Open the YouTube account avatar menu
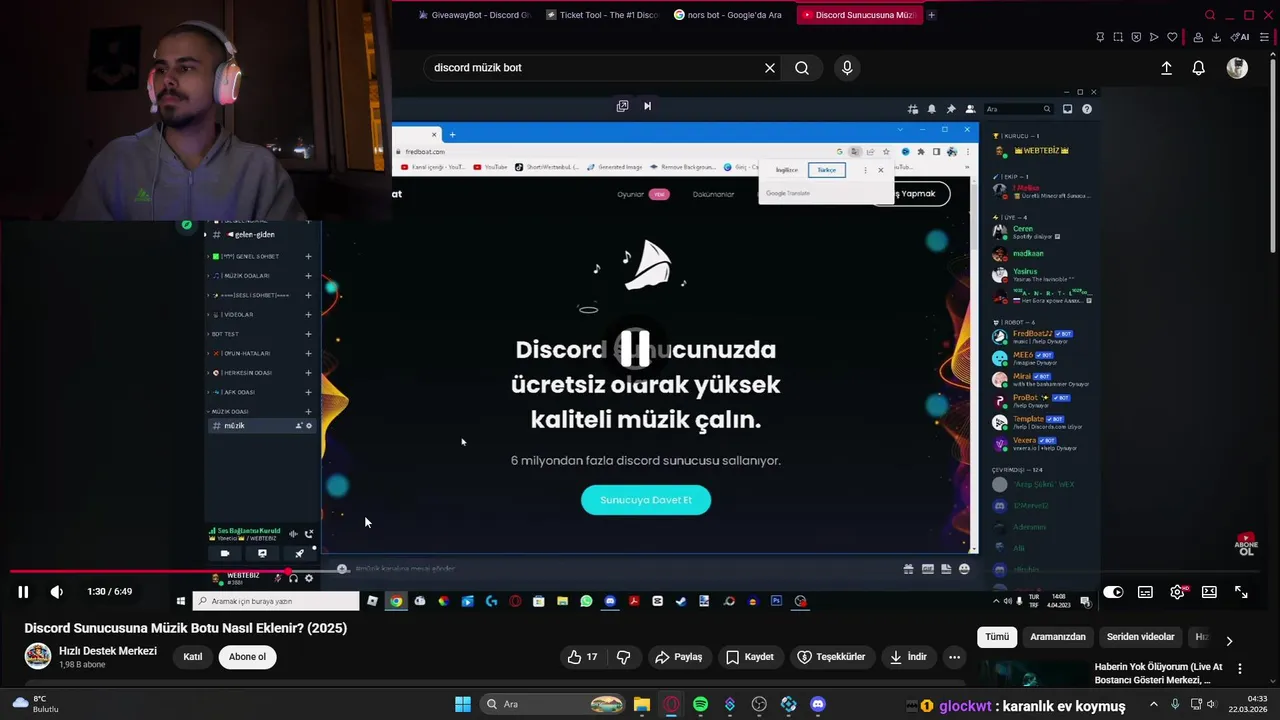This screenshot has width=1280, height=720. [1238, 68]
